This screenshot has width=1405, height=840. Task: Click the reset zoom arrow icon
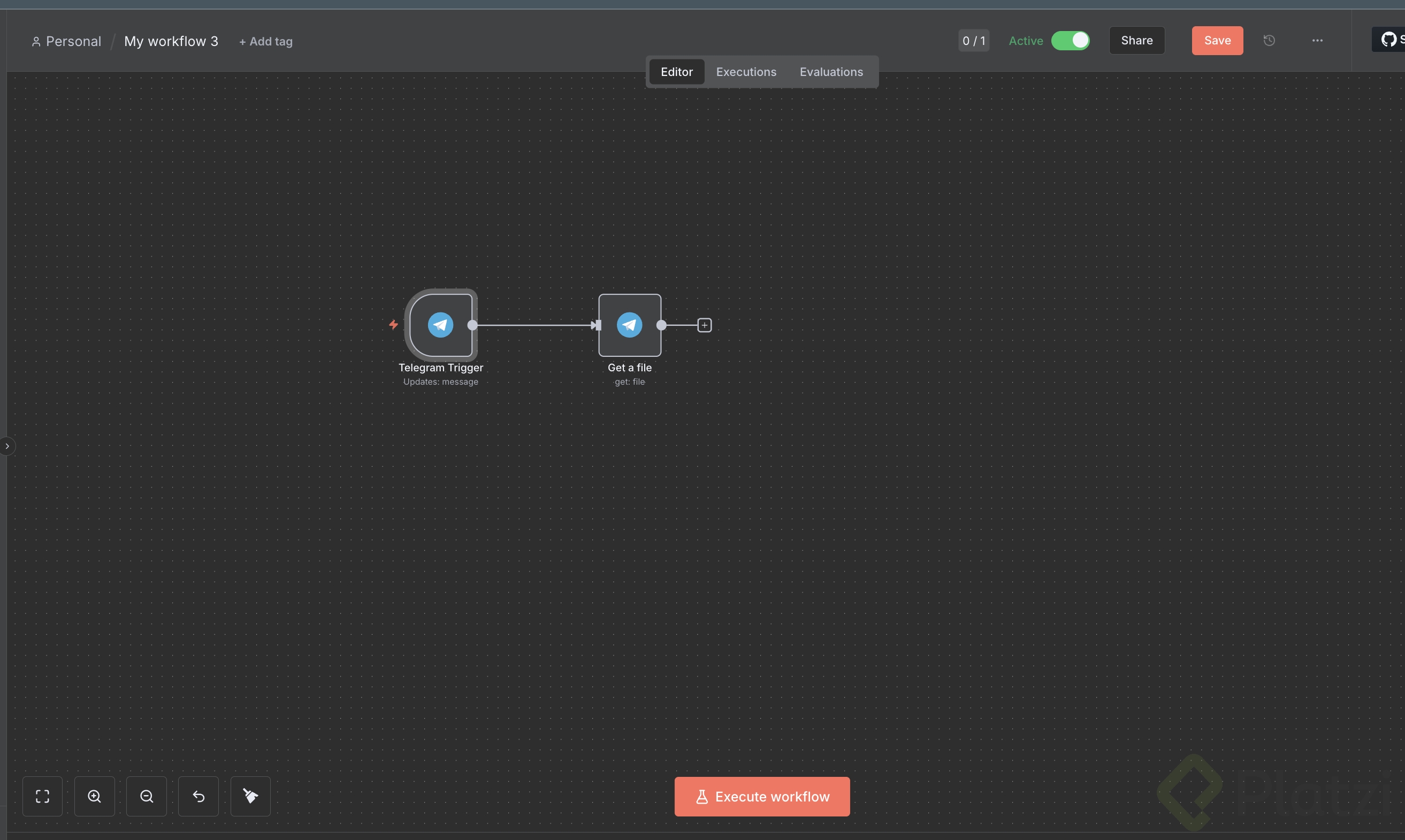[x=198, y=797]
